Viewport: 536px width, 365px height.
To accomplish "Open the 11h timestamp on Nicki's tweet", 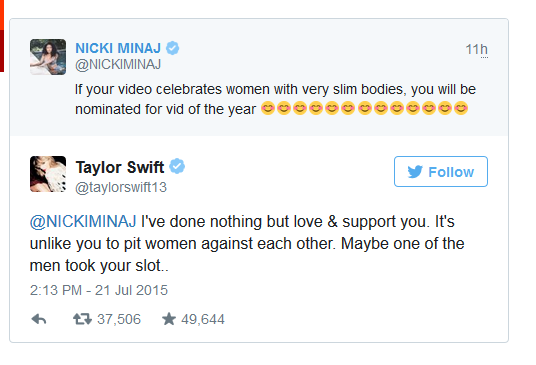I will click(x=477, y=50).
